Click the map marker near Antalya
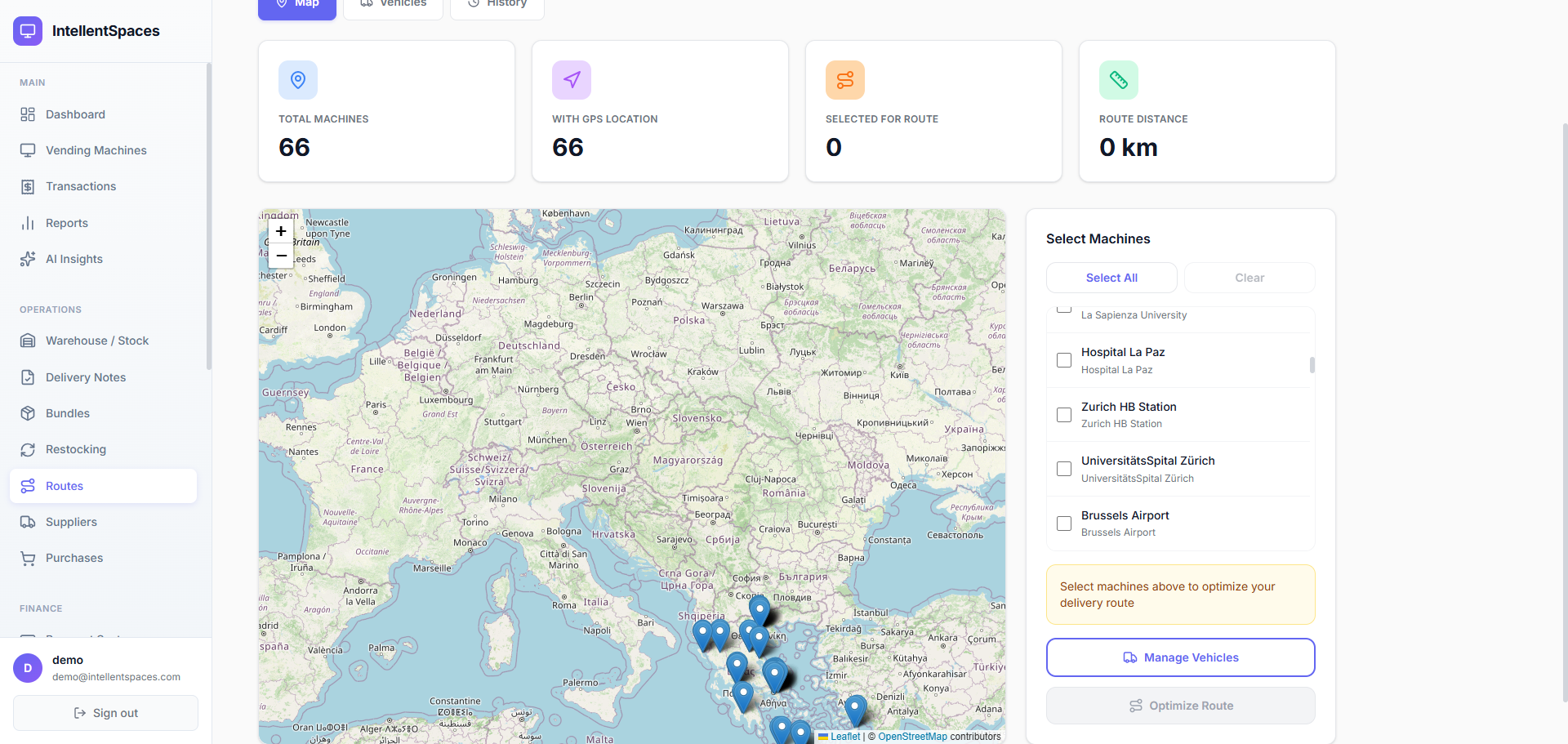 click(855, 711)
